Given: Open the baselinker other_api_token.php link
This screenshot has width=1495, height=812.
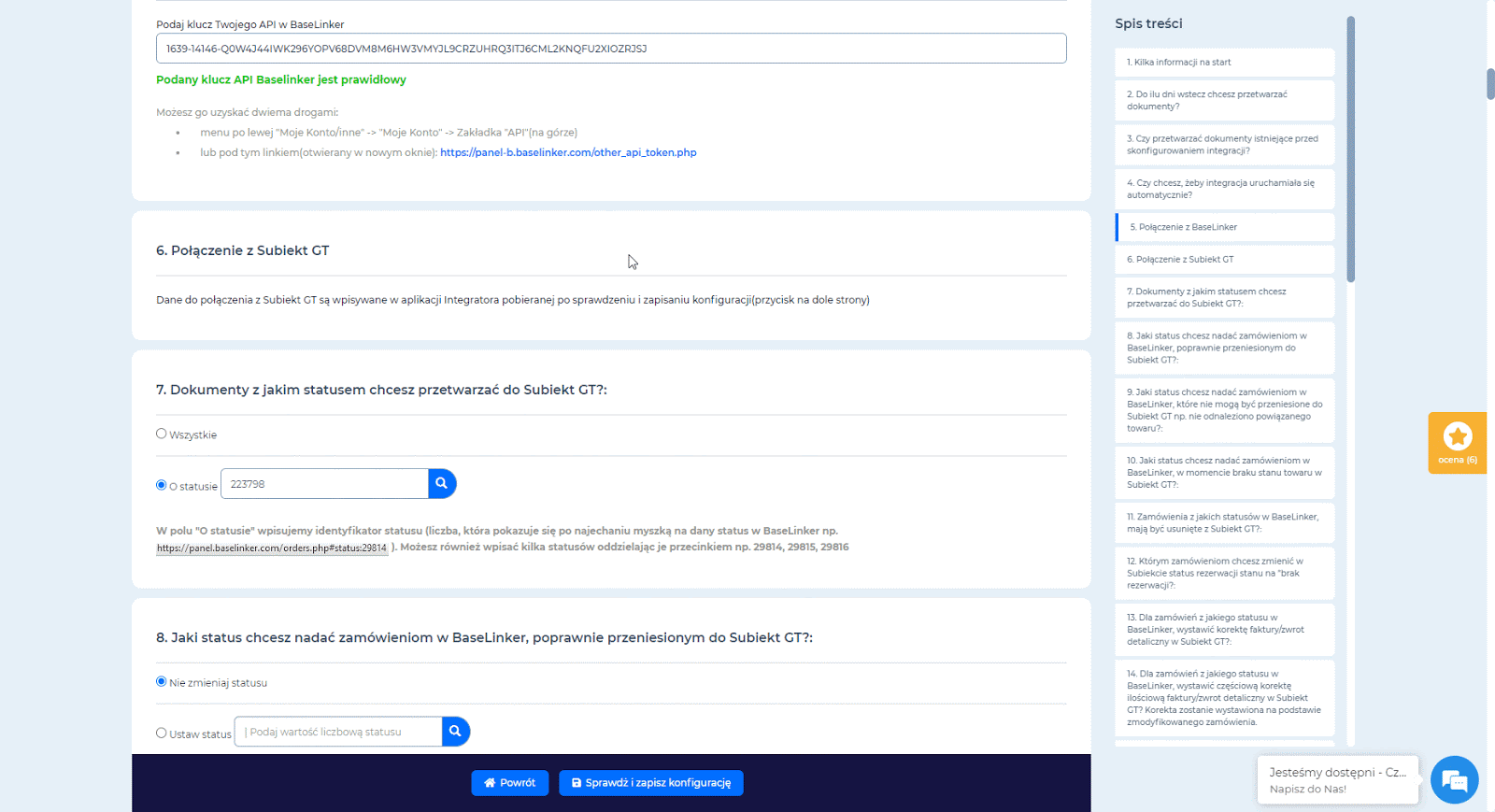Looking at the screenshot, I should pyautogui.click(x=568, y=152).
